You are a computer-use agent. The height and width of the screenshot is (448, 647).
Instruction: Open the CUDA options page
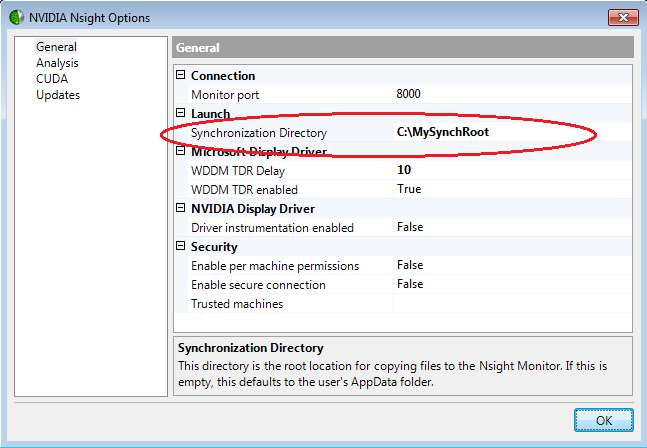click(x=52, y=79)
